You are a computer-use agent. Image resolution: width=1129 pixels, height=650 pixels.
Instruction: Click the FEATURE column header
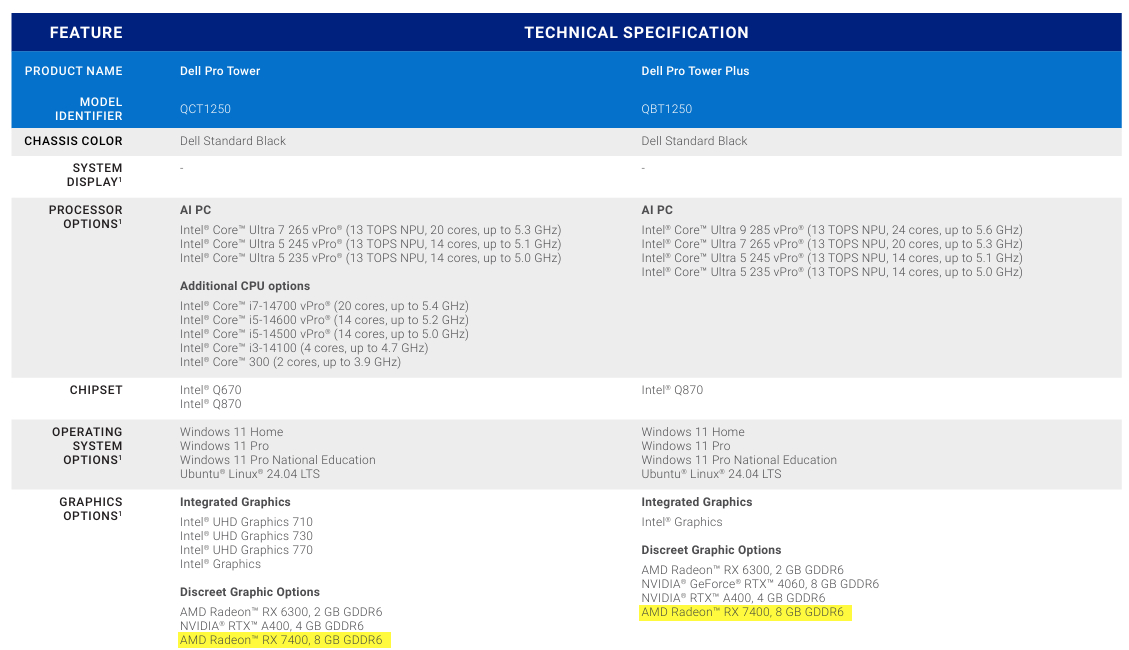(x=86, y=32)
